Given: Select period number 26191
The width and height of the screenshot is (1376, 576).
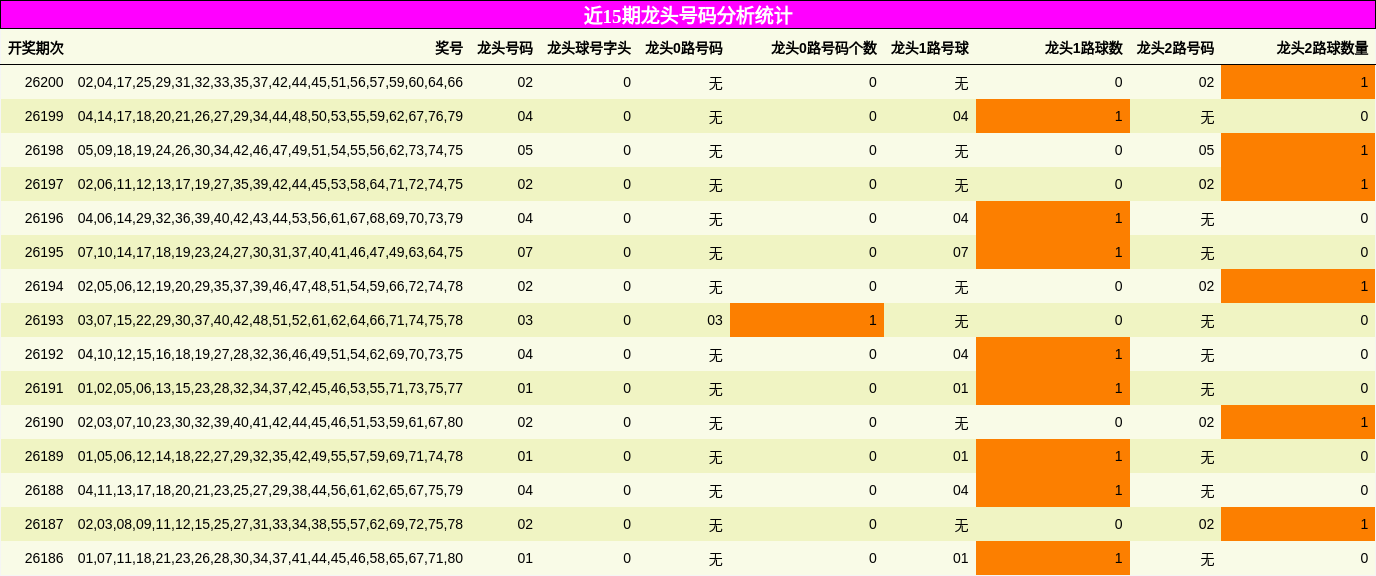Looking at the screenshot, I should (x=44, y=388).
